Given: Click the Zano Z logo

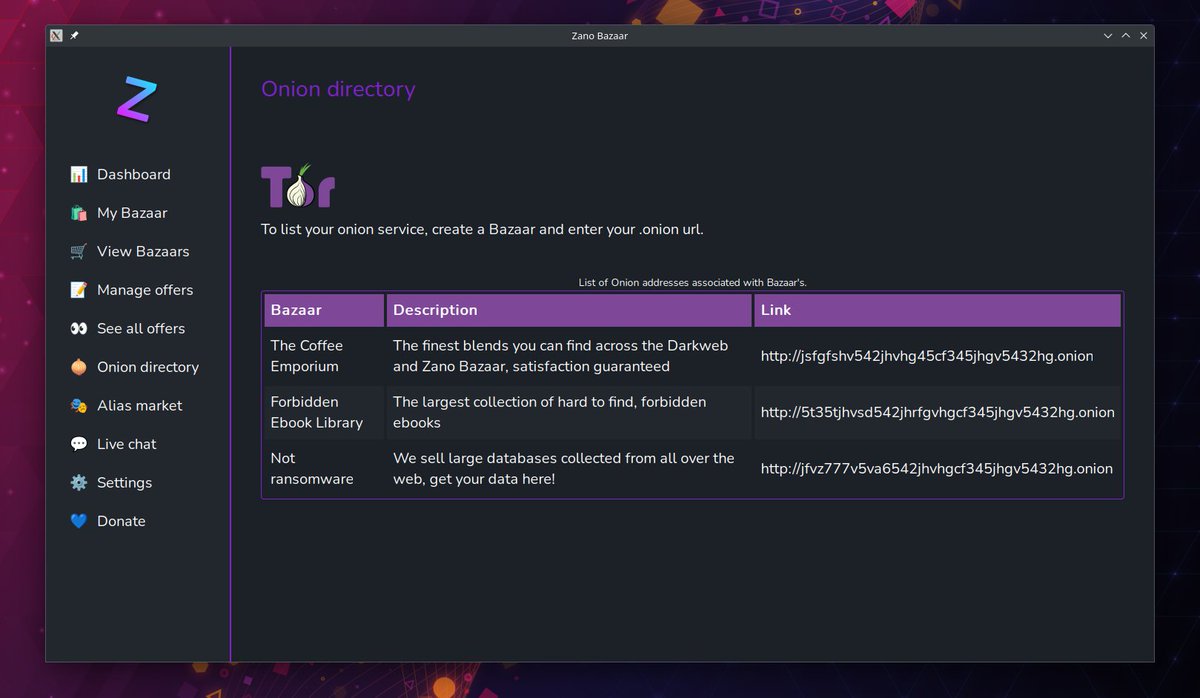Looking at the screenshot, I should (x=137, y=99).
